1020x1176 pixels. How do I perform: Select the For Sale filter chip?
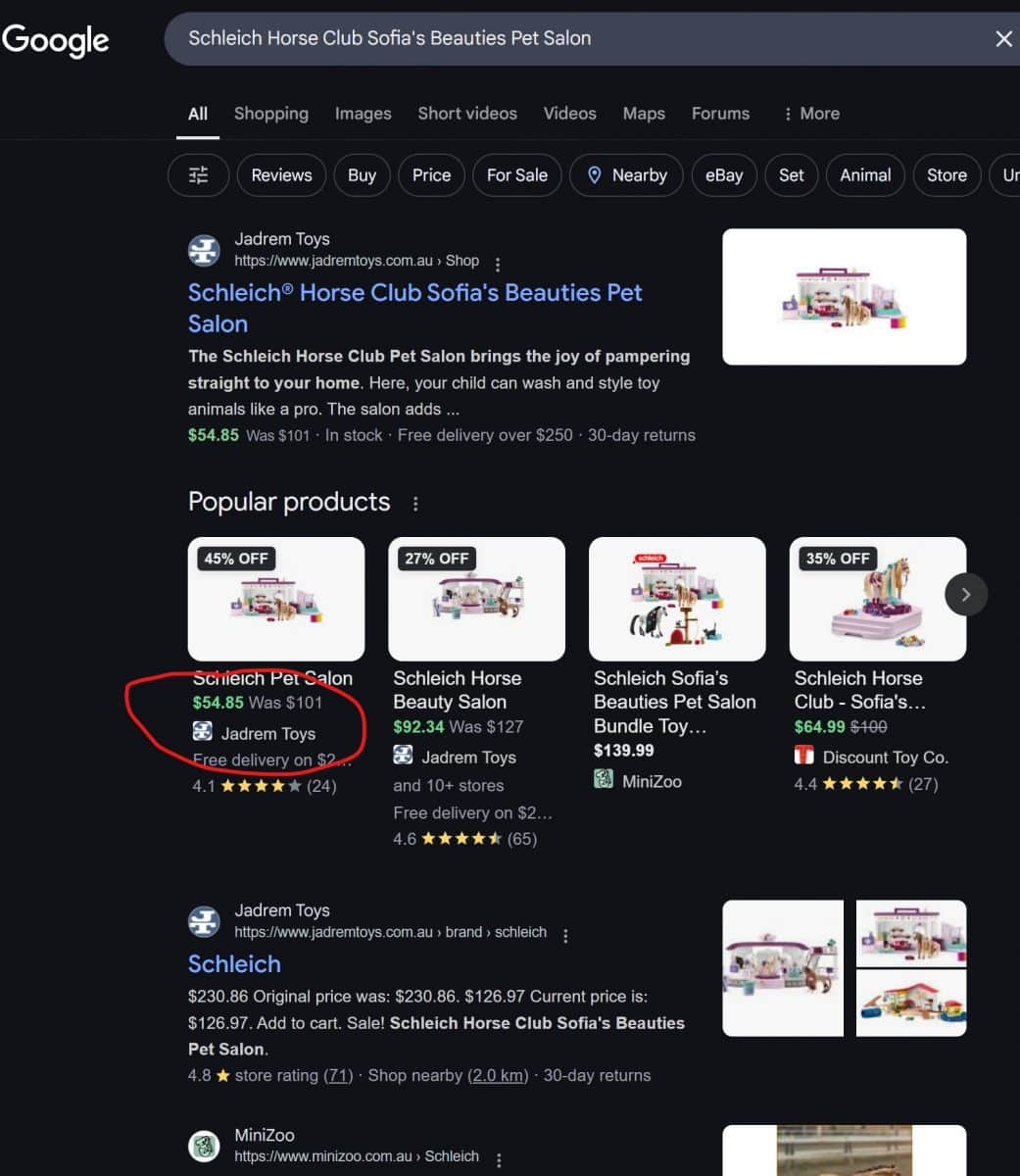coord(517,175)
